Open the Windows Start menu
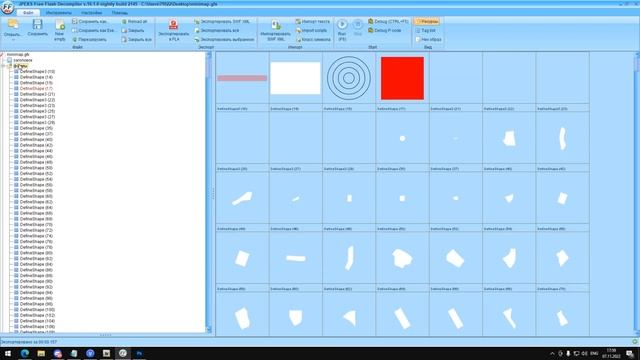 8,353
